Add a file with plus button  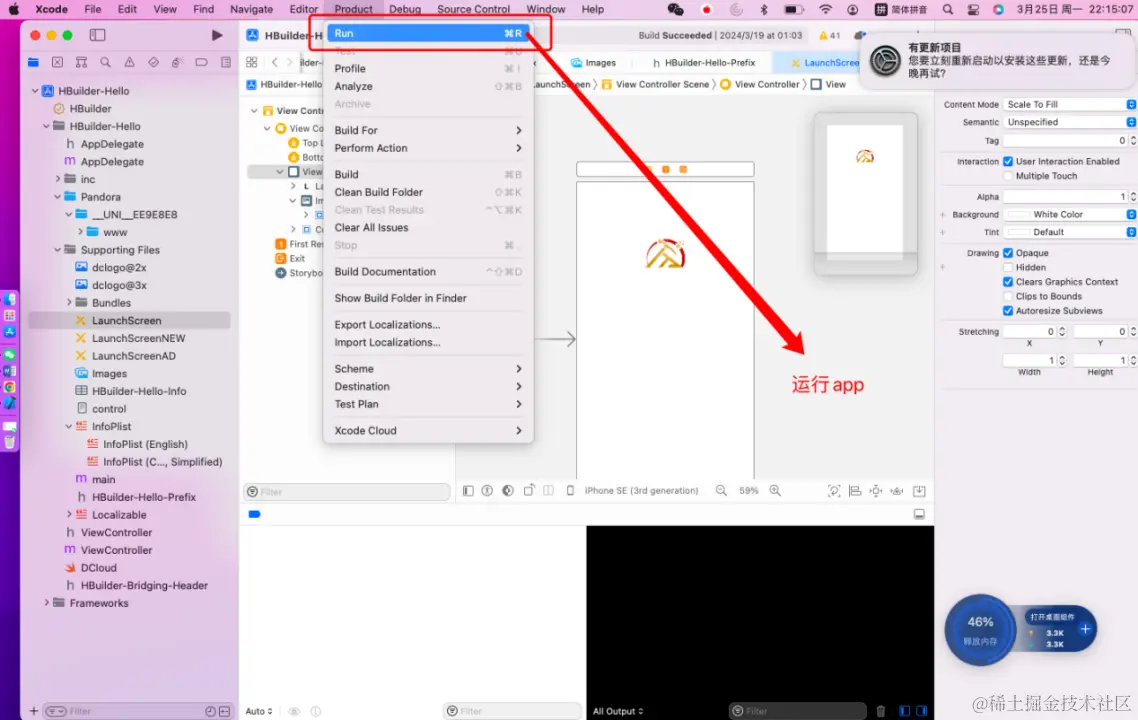33,711
